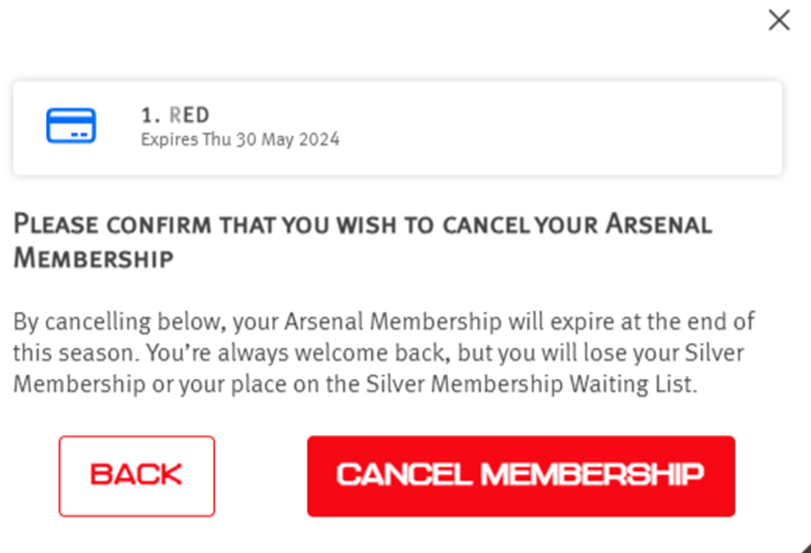Screen dimensions: 811x553
Task: Close the cancellation dialog with the X
Action: [779, 20]
